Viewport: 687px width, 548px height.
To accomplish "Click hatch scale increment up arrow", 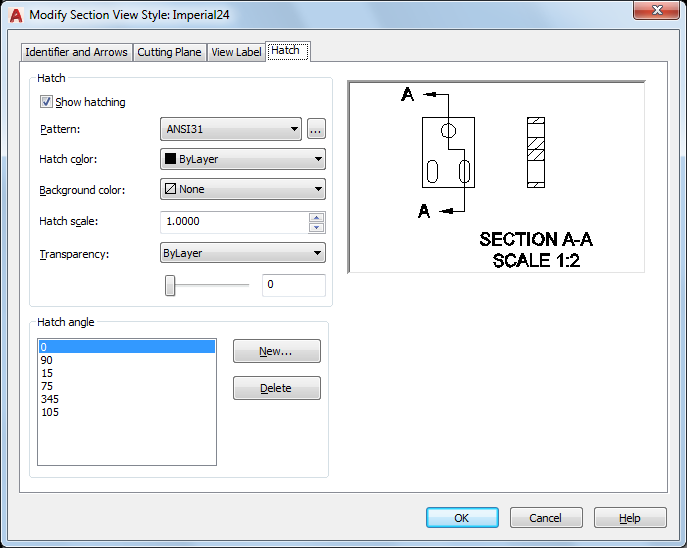I will [x=317, y=217].
